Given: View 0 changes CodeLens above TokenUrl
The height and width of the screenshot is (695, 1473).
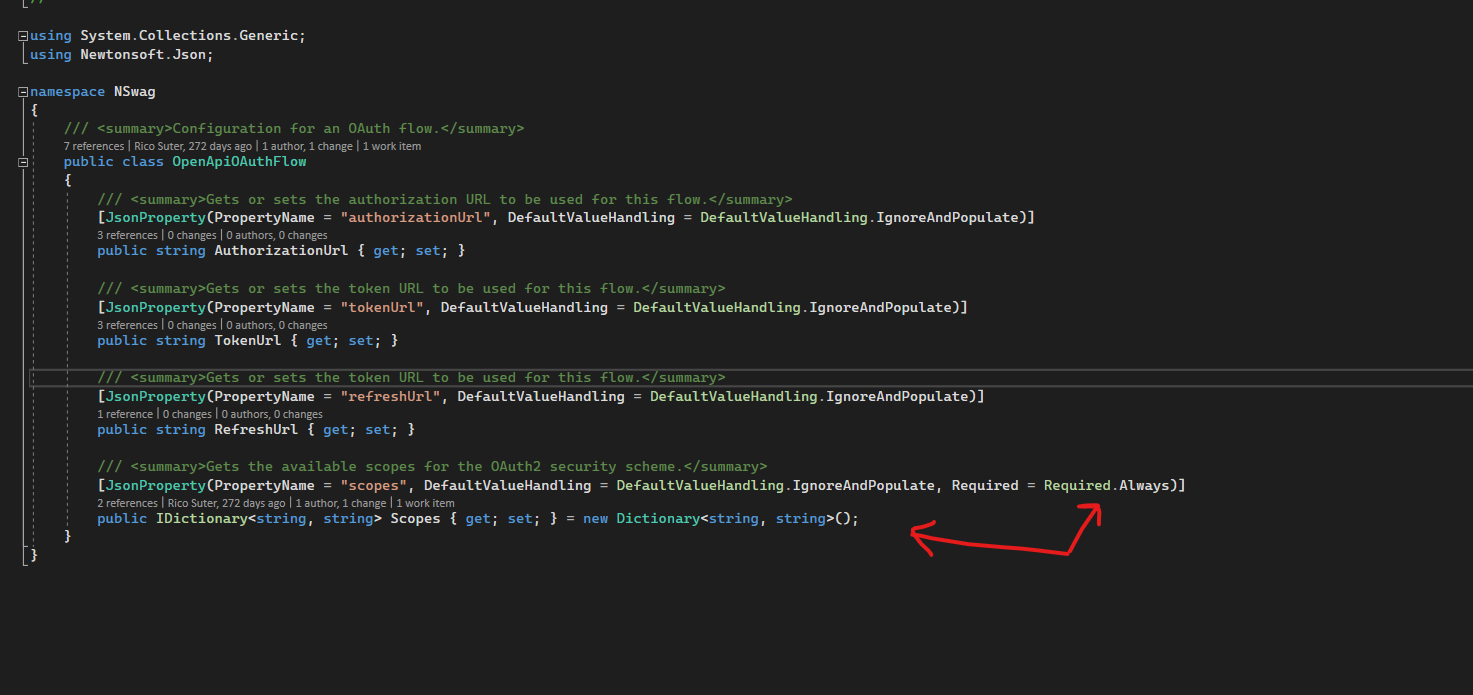Looking at the screenshot, I should tap(192, 324).
